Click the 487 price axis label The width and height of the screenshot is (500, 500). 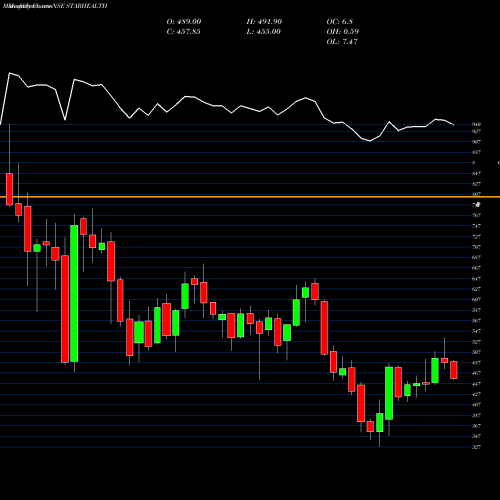pyautogui.click(x=476, y=363)
